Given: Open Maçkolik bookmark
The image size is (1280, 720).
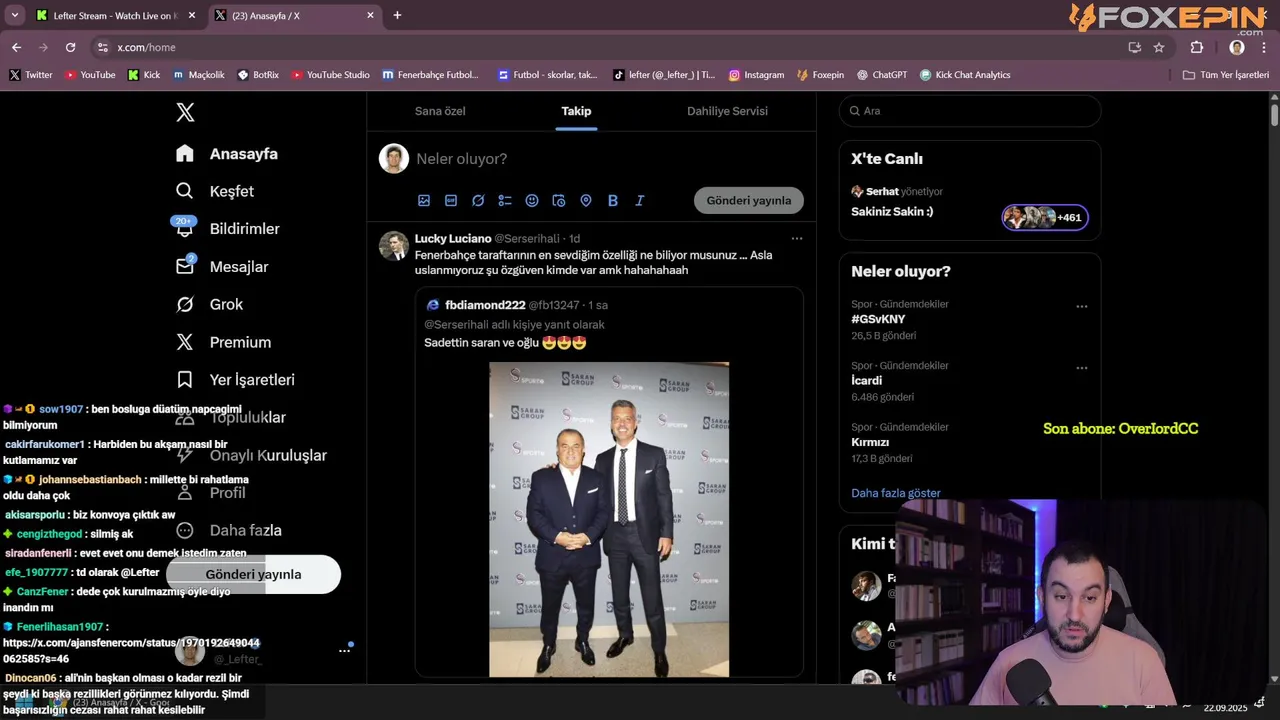Looking at the screenshot, I should (x=198, y=75).
